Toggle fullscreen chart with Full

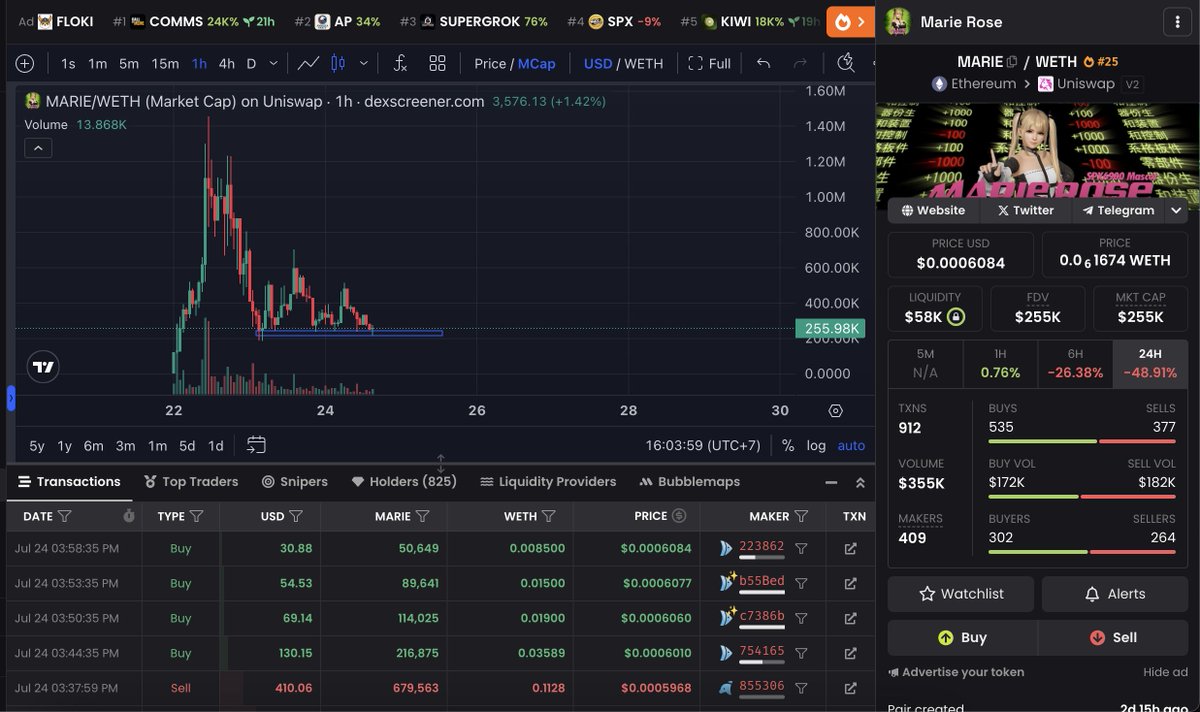click(x=710, y=63)
